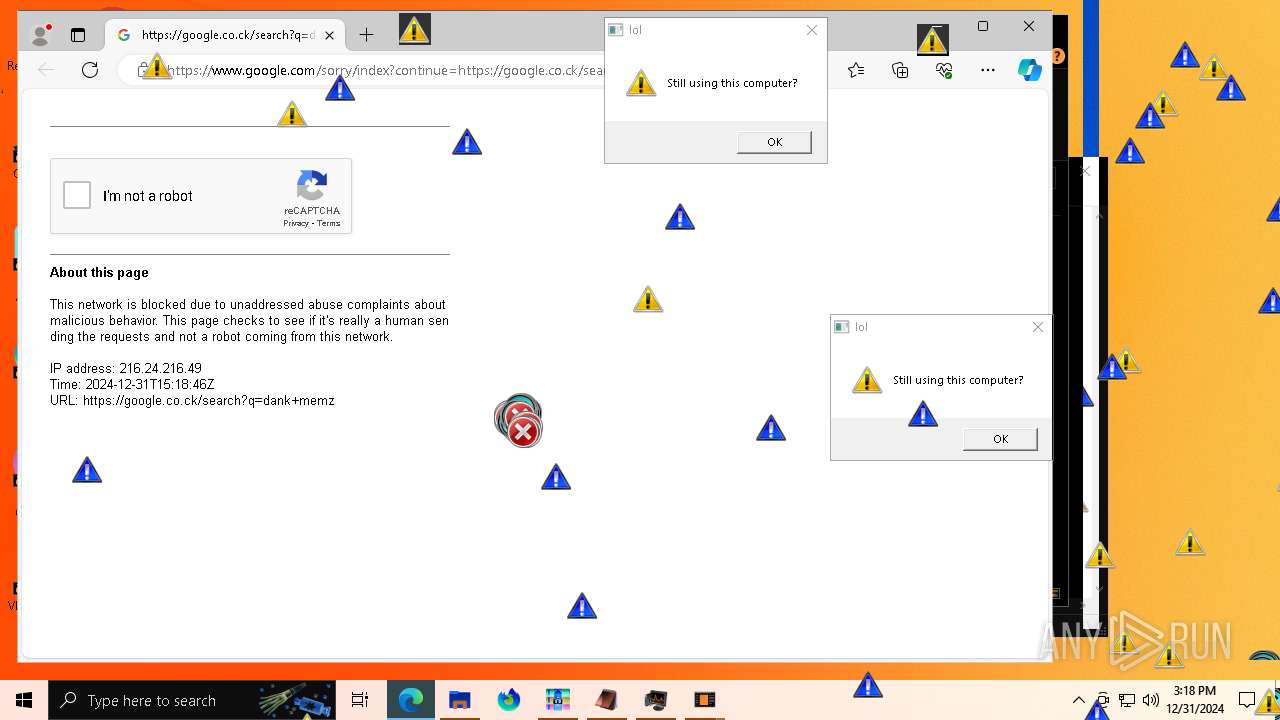Screen dimensions: 1280x720
Task: Select the google.co.ck search tab
Action: (225, 35)
